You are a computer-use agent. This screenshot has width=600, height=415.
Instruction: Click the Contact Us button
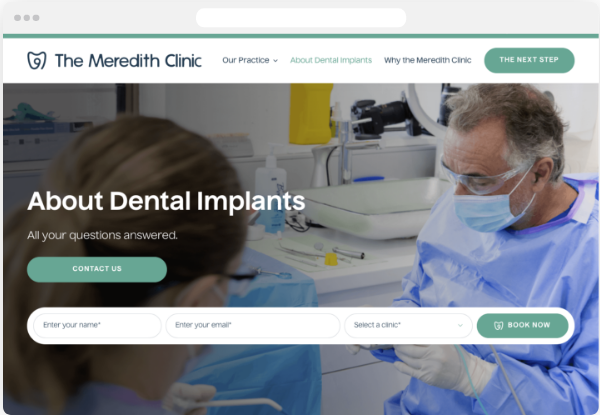pos(97,269)
